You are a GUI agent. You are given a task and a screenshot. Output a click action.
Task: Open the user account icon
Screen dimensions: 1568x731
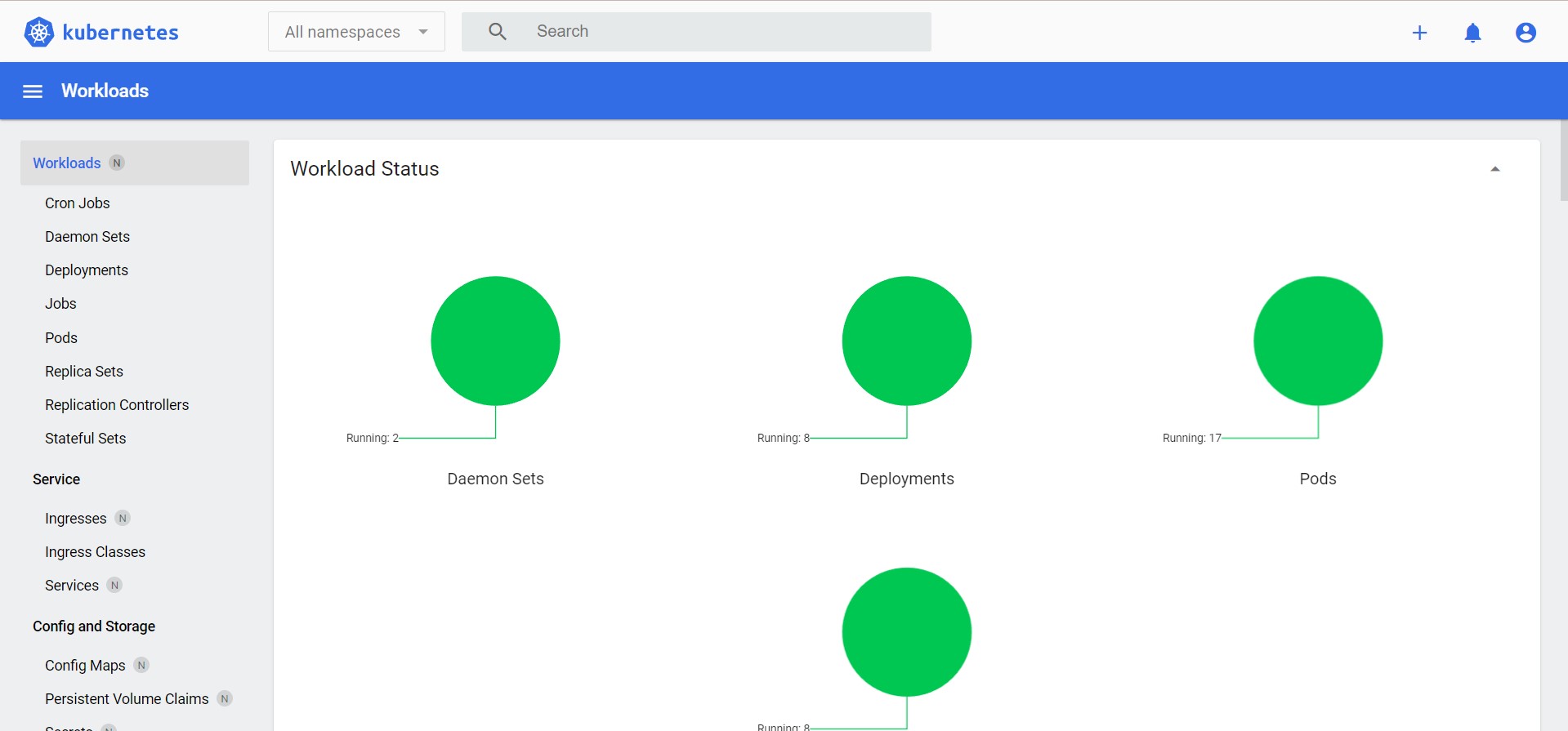click(1526, 33)
